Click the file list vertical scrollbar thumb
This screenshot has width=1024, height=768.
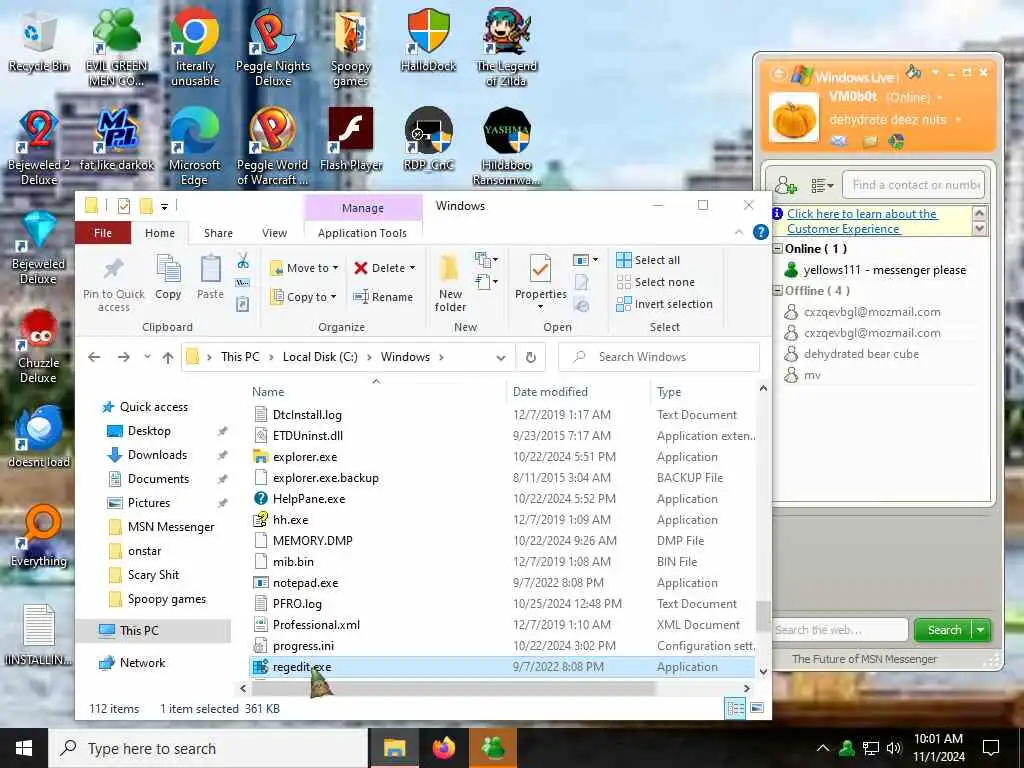(762, 616)
